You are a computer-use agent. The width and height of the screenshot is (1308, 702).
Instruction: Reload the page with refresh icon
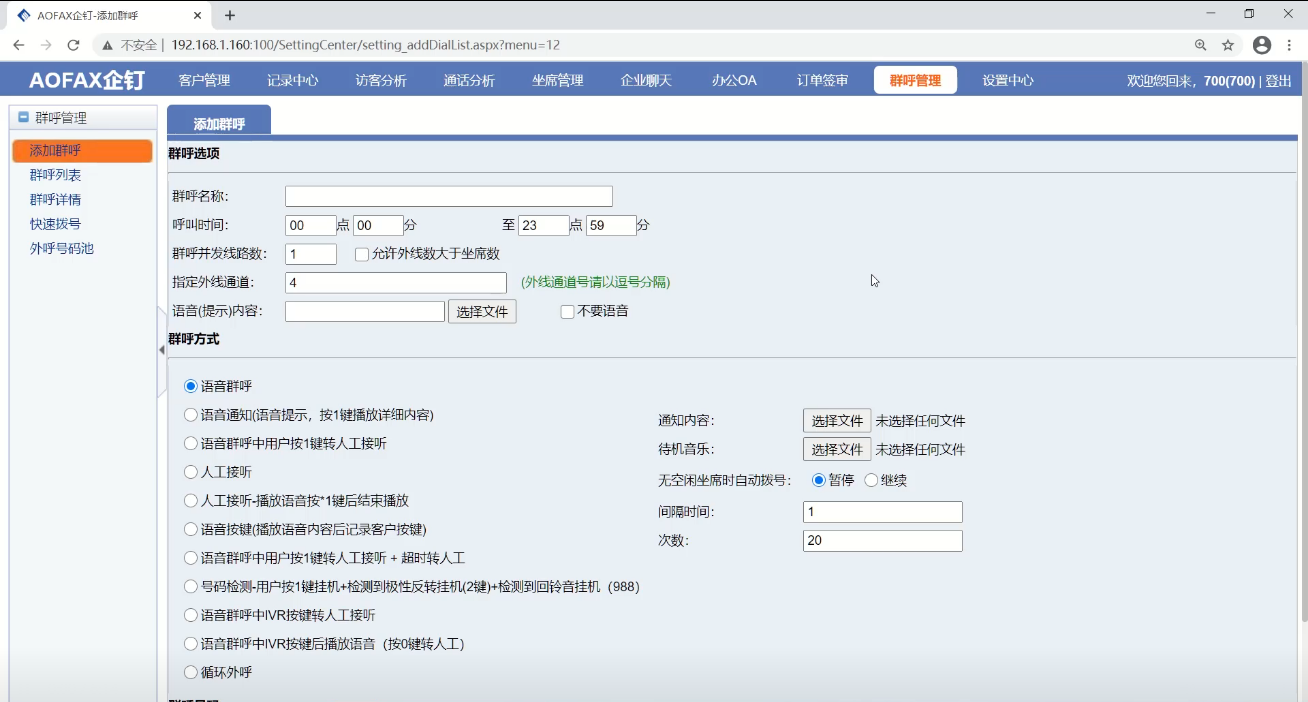73,45
